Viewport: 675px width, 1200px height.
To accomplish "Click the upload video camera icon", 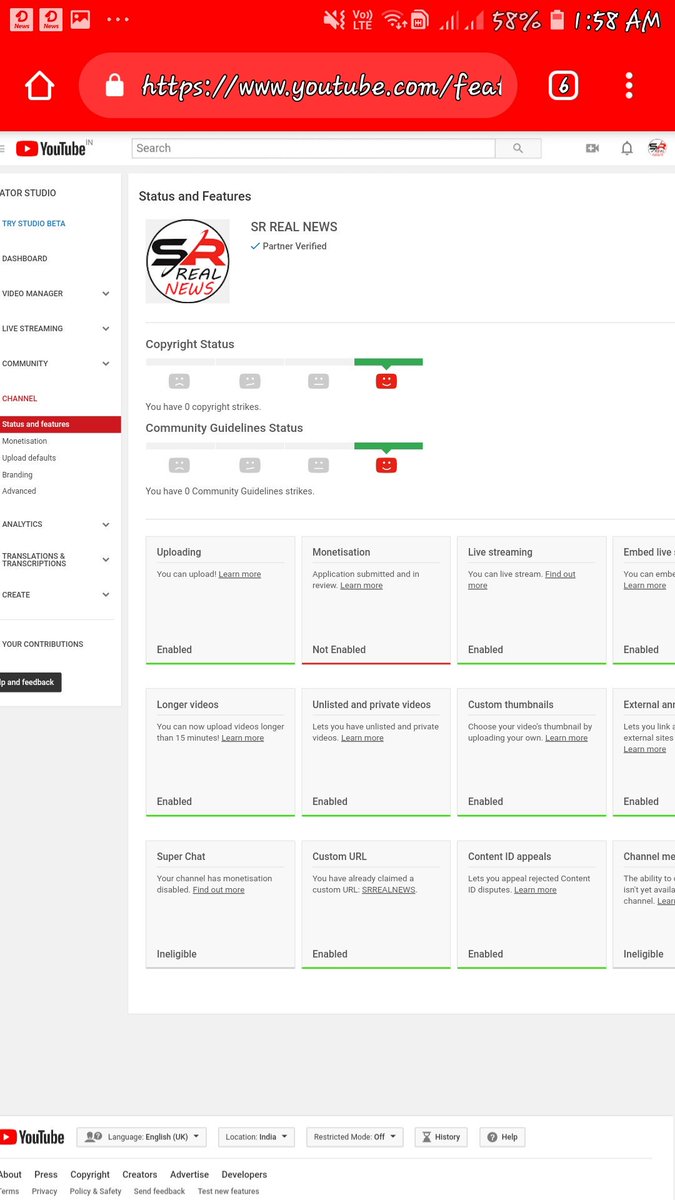I will tap(592, 148).
